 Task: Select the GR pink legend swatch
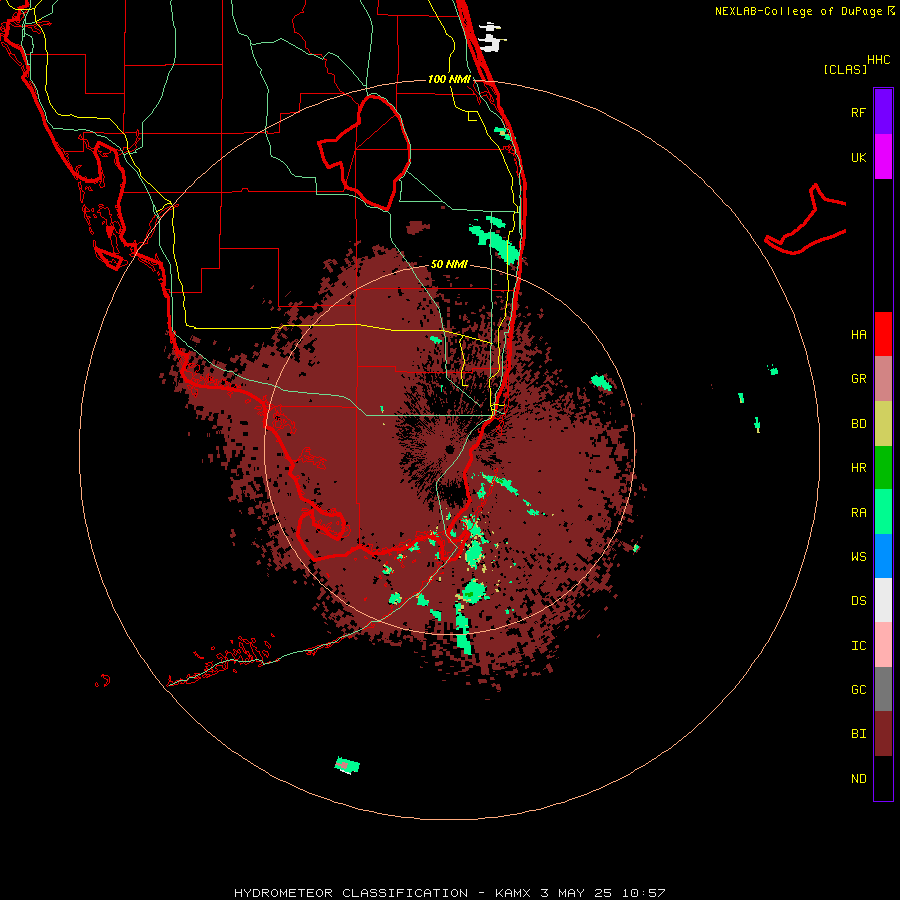pos(883,379)
